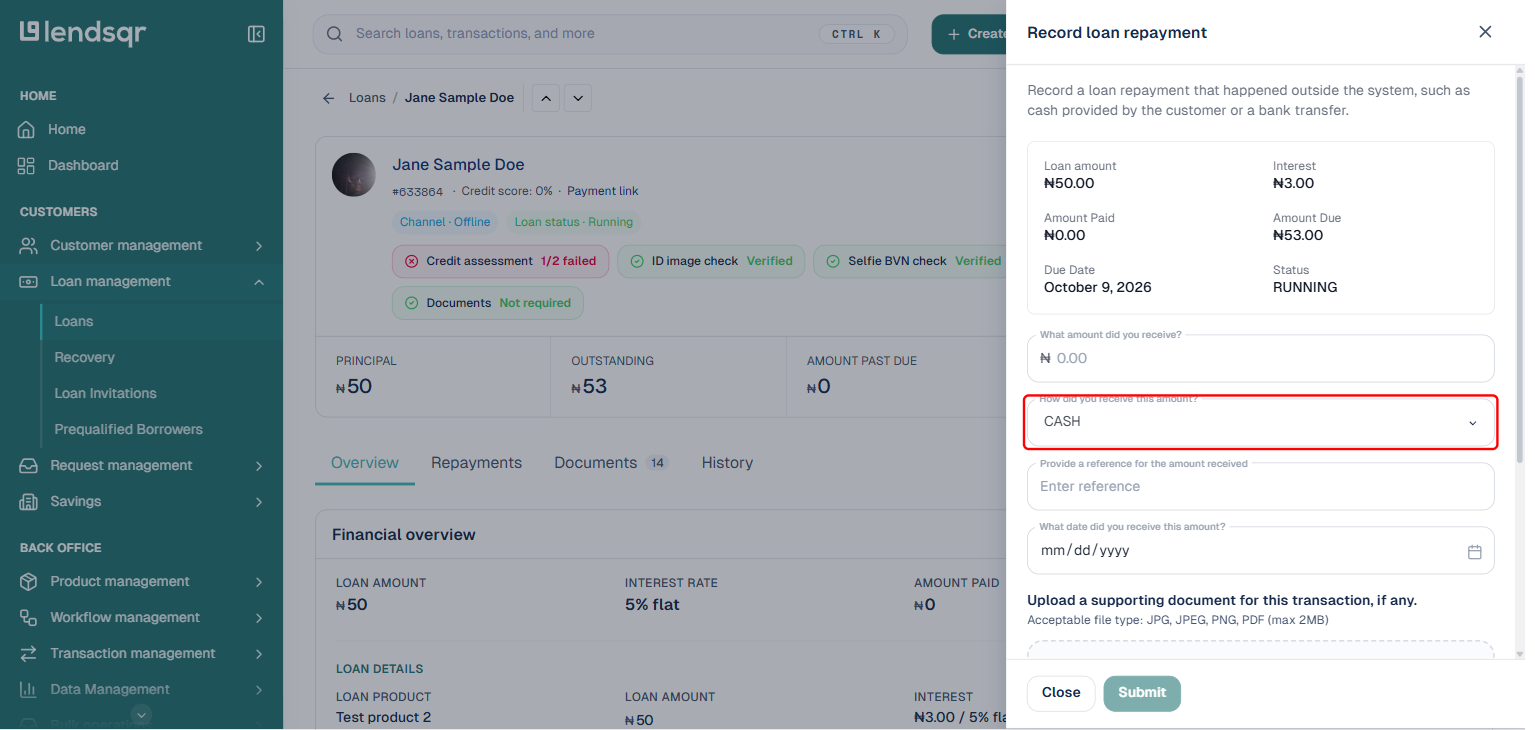Go to next loan with down arrow
Screen dimensions: 1535x730
[578, 98]
